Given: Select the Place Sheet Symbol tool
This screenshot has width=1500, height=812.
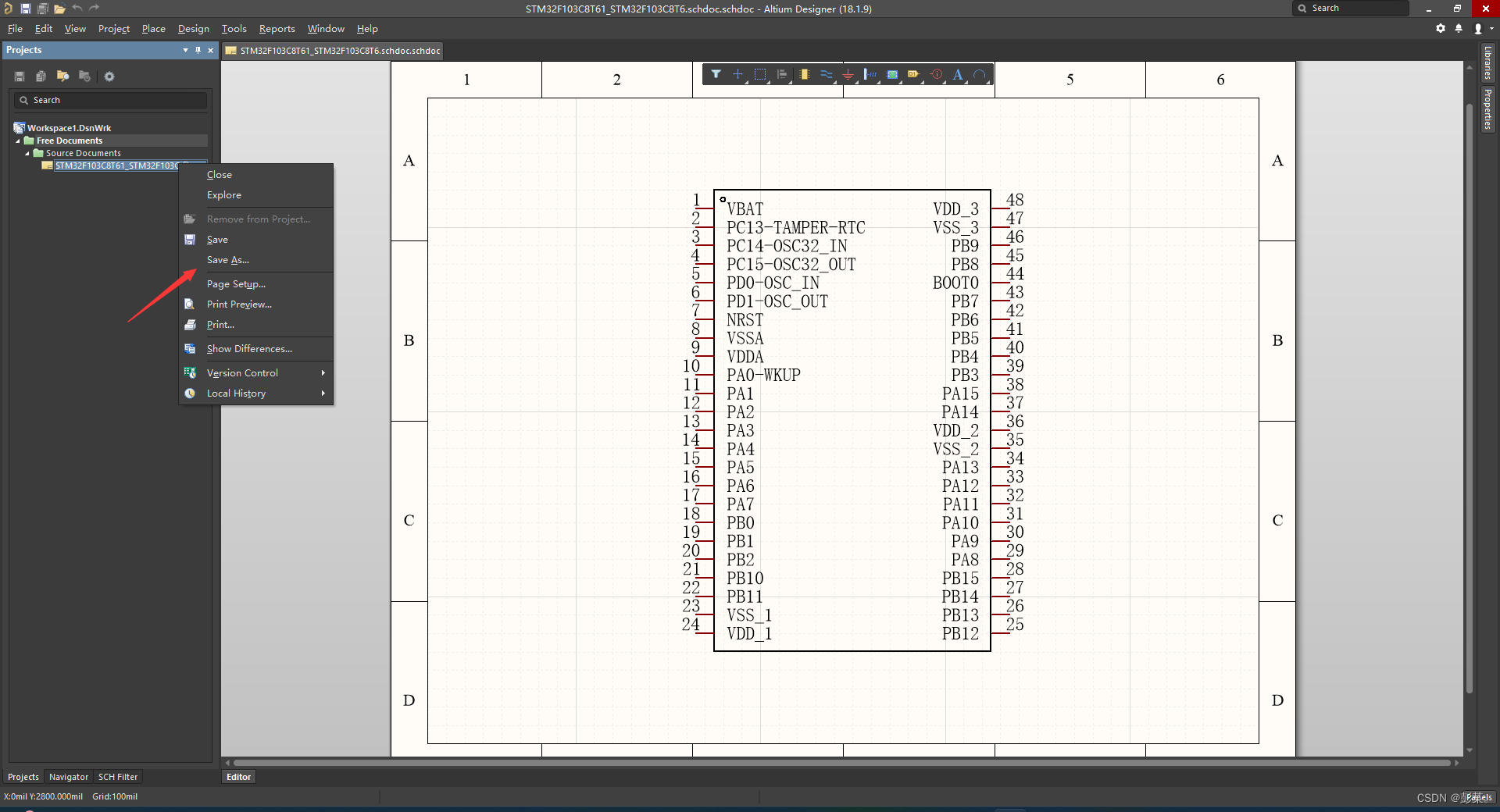Looking at the screenshot, I should tap(892, 74).
